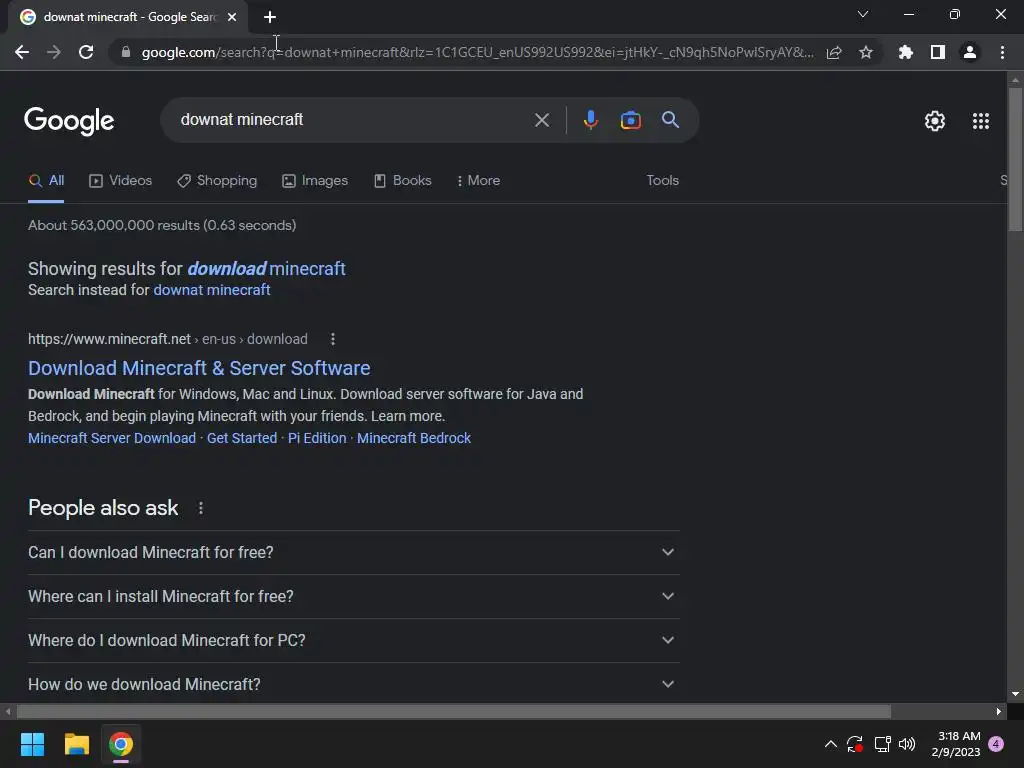
Task: Clear the search box text
Action: [542, 120]
